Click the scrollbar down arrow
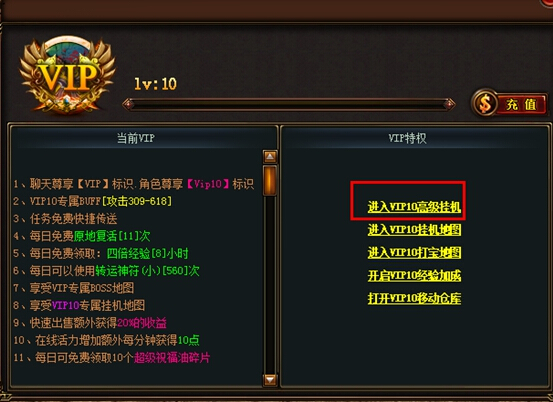 click(x=271, y=380)
